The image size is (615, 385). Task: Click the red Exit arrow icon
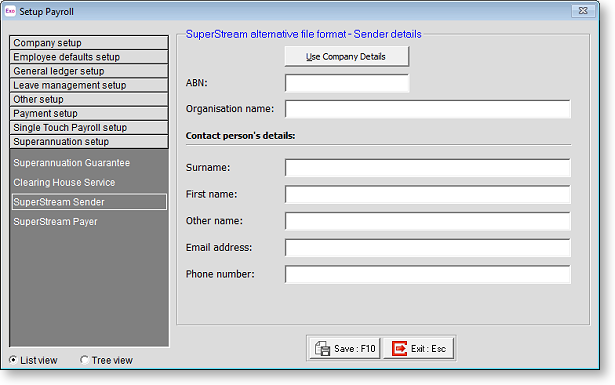pyautogui.click(x=399, y=348)
